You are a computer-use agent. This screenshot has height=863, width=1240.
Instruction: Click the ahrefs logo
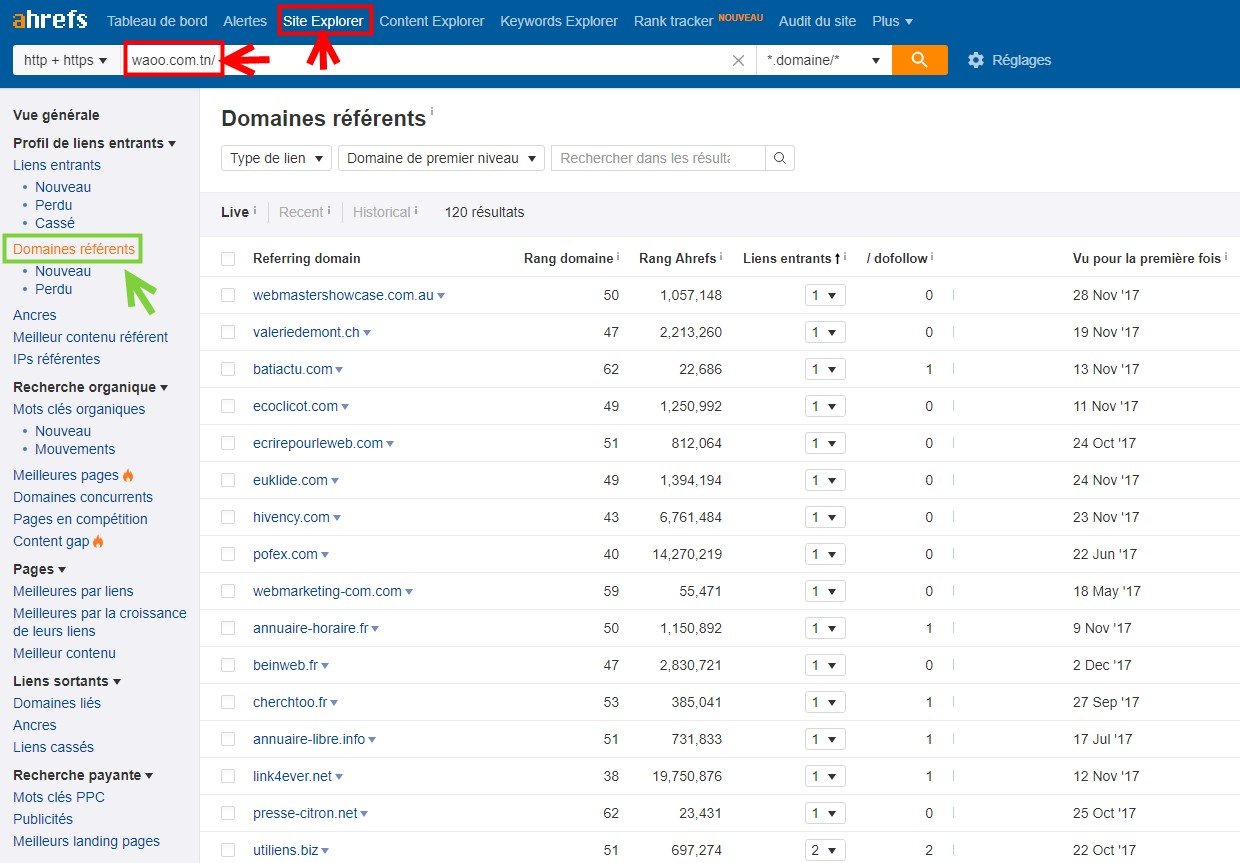(x=50, y=20)
